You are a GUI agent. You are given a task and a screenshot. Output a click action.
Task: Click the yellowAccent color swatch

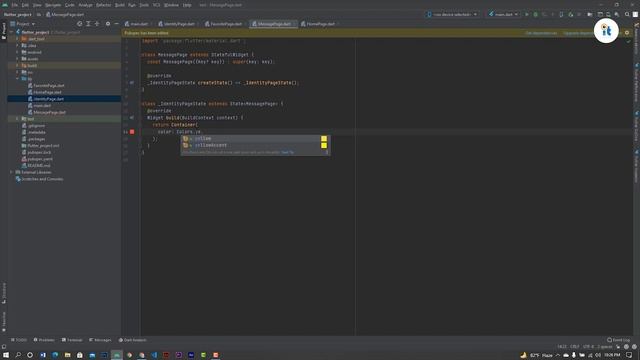pos(324,145)
